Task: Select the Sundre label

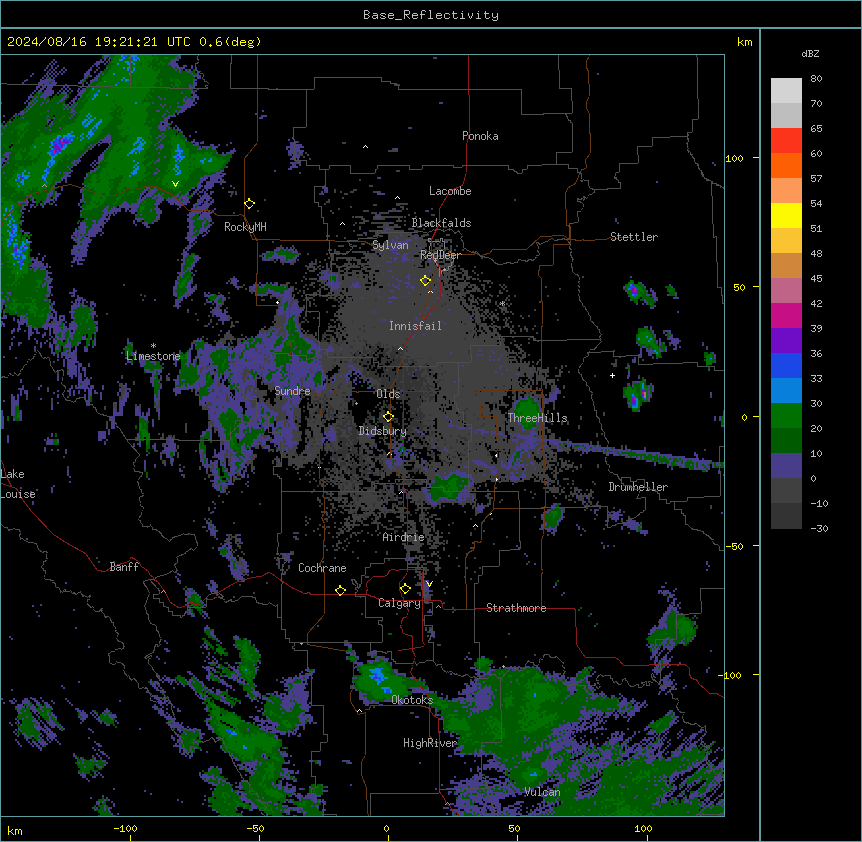Action: [x=292, y=391]
